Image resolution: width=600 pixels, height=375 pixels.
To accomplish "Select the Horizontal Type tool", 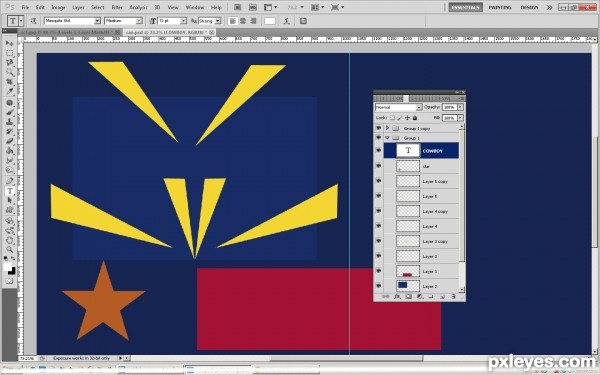I will pos(10,191).
